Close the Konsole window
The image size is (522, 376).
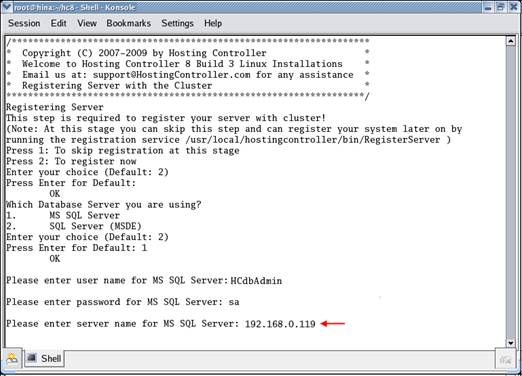click(514, 7)
